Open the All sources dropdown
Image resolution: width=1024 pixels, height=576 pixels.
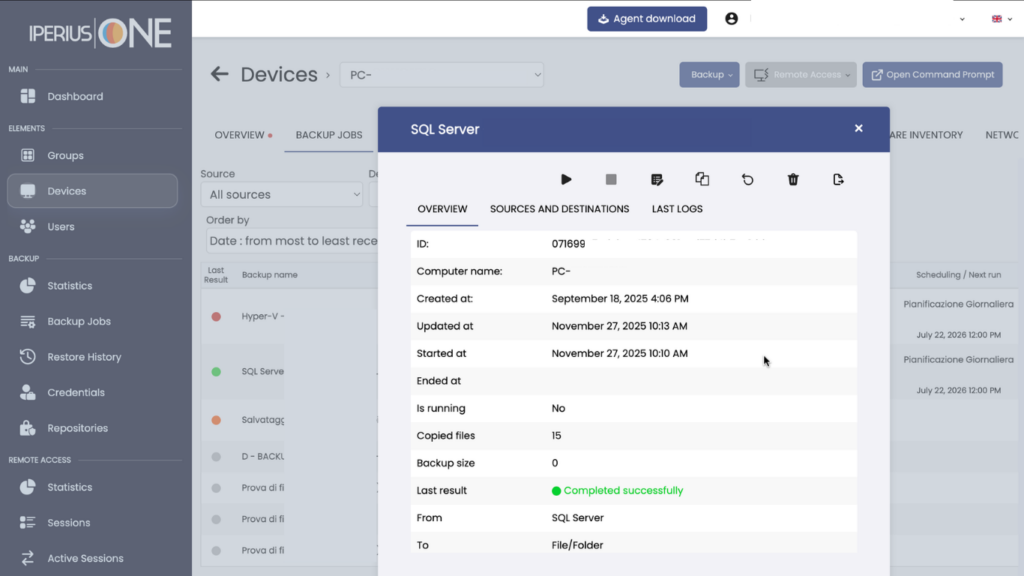281,195
